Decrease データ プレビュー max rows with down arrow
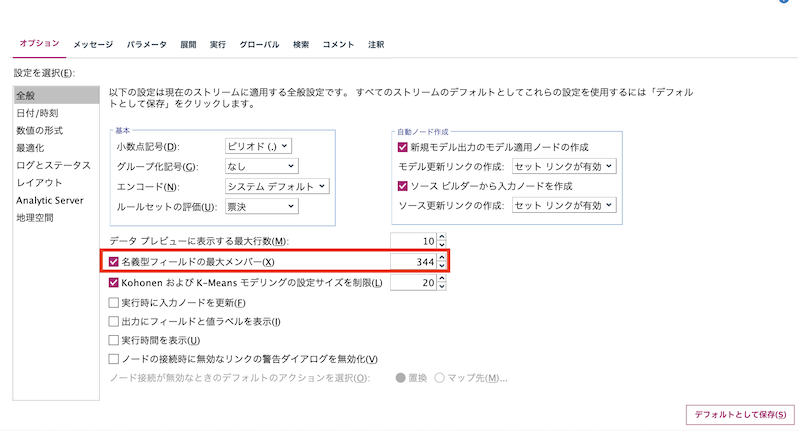Screen dimensions: 800x431 (x=442, y=245)
